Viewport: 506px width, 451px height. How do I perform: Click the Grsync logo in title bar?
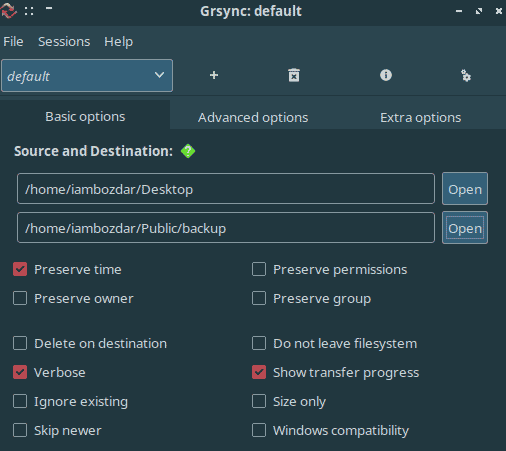click(x=8, y=10)
